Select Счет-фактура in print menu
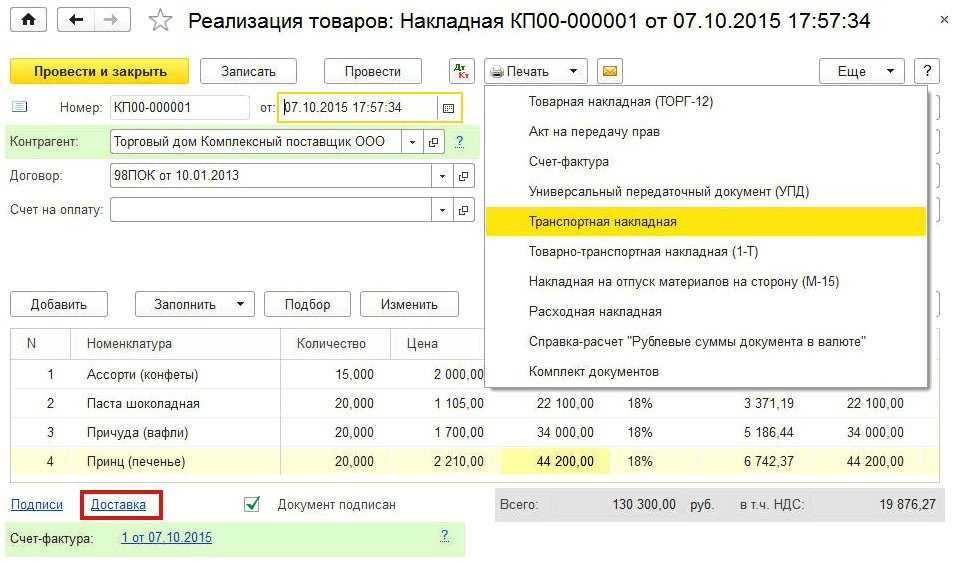The image size is (953, 563). pyautogui.click(x=569, y=162)
